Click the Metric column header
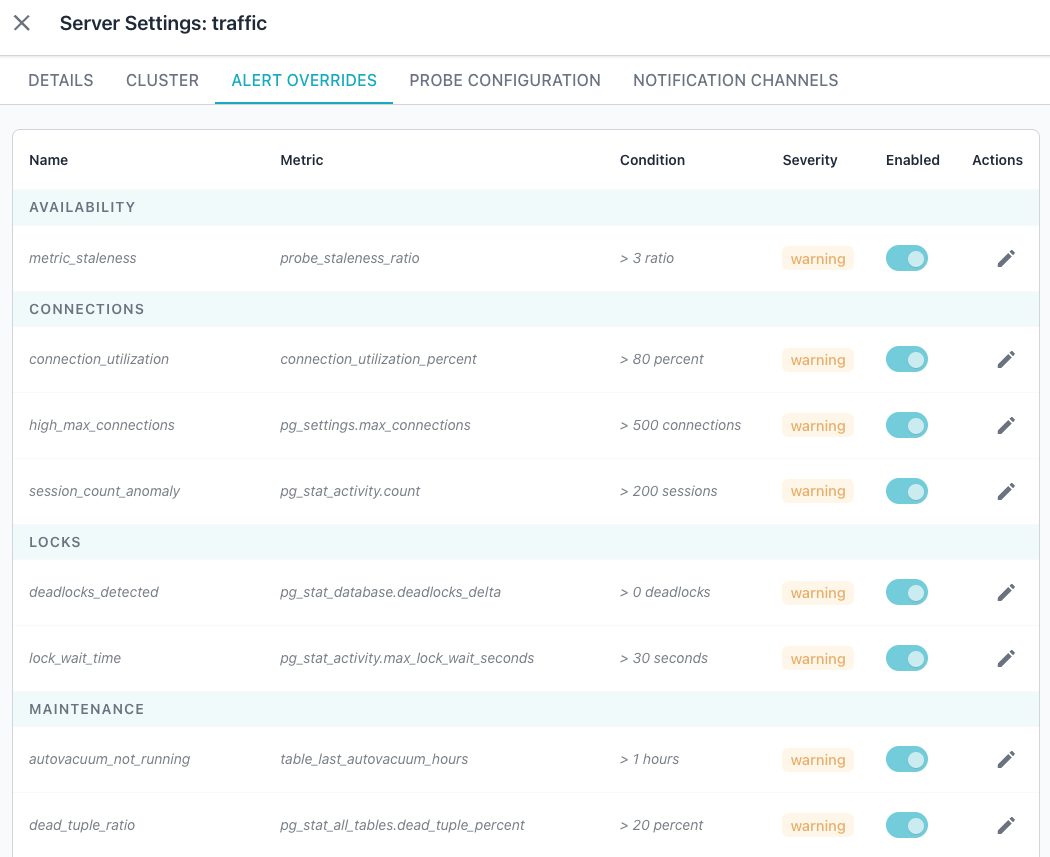This screenshot has height=857, width=1050. tap(301, 160)
